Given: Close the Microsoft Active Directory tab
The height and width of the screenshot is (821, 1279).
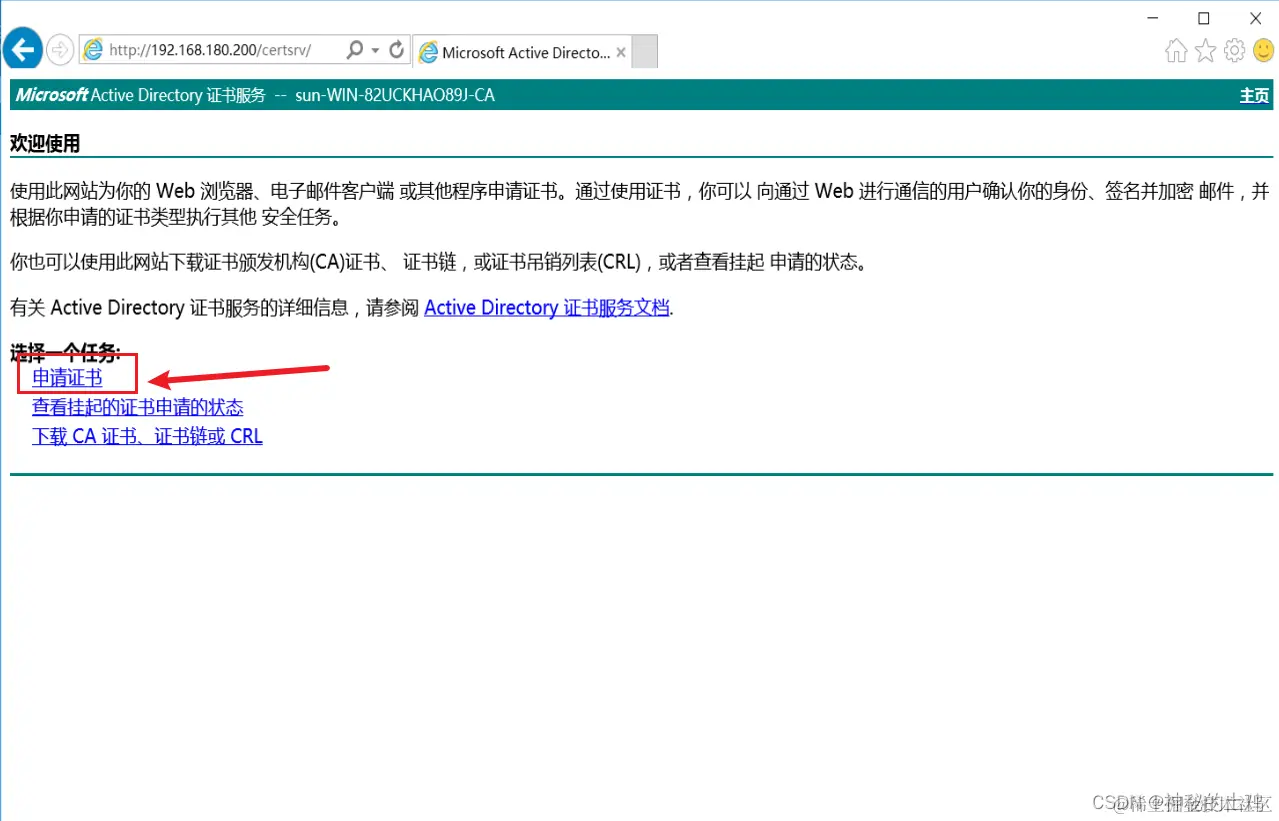Looking at the screenshot, I should click(621, 53).
